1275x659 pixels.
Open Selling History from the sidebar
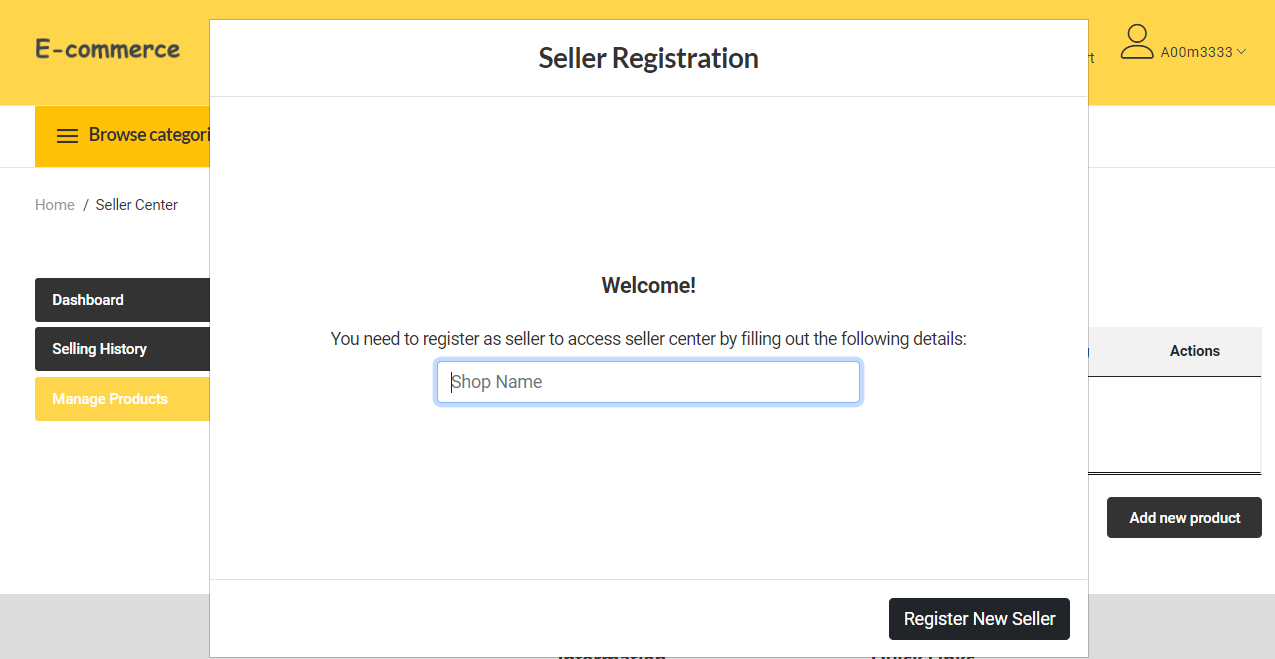[100, 349]
